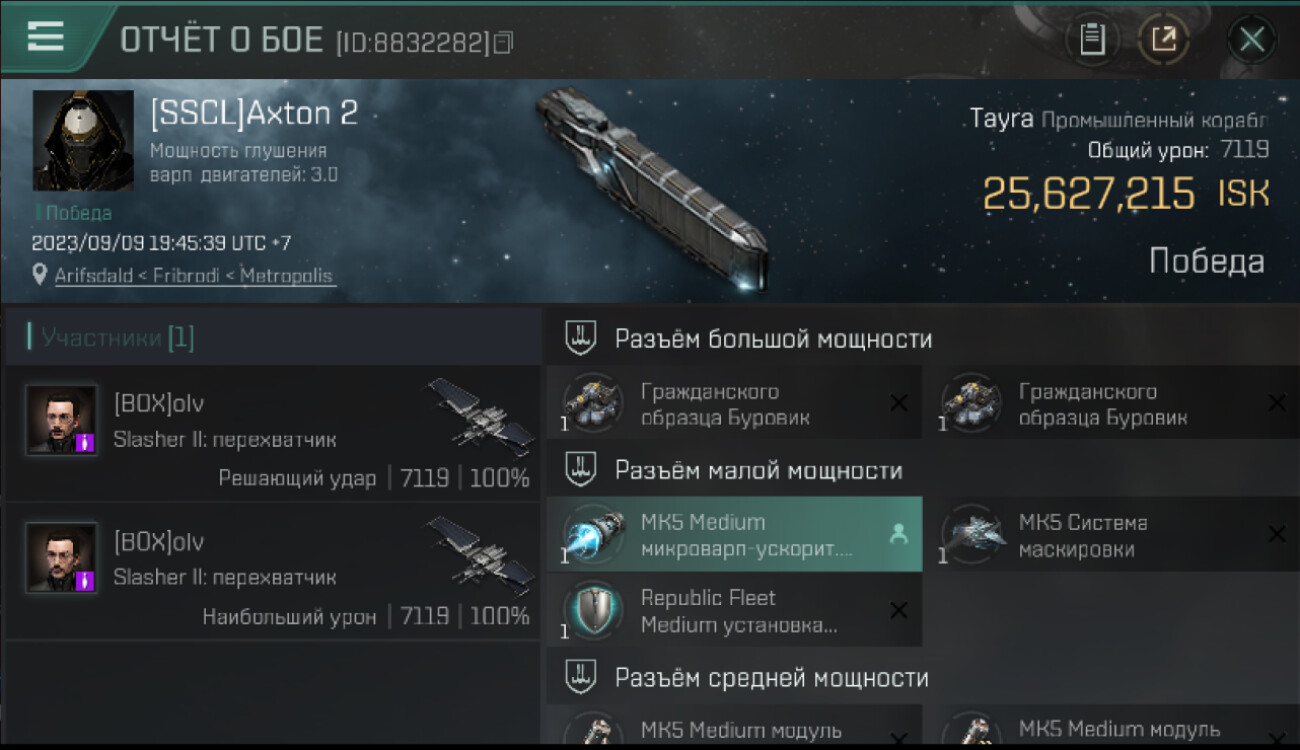Select the second Гражданского образца Буровик item

(x=1112, y=403)
